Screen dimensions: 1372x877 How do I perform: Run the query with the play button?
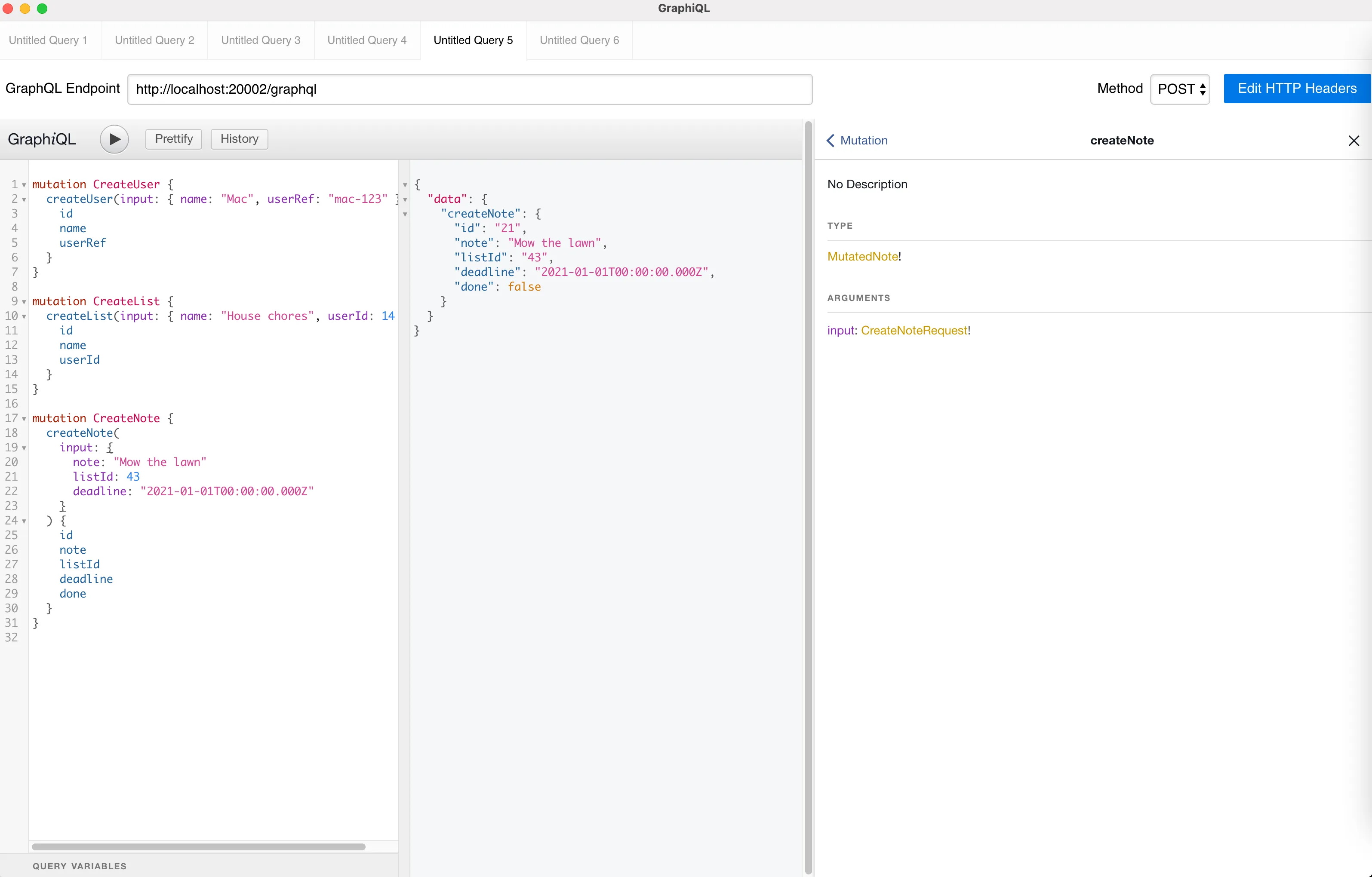114,139
